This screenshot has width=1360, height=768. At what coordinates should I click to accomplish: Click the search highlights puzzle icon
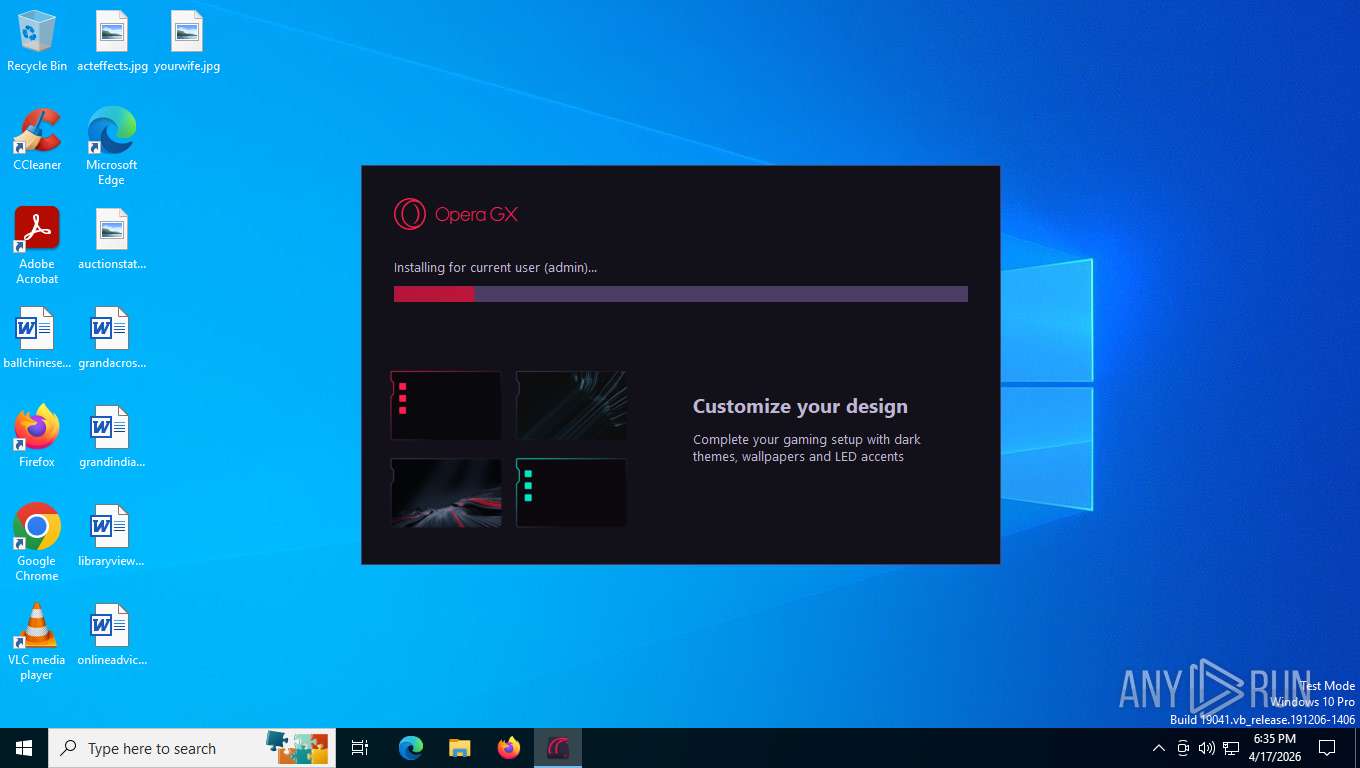(x=297, y=748)
